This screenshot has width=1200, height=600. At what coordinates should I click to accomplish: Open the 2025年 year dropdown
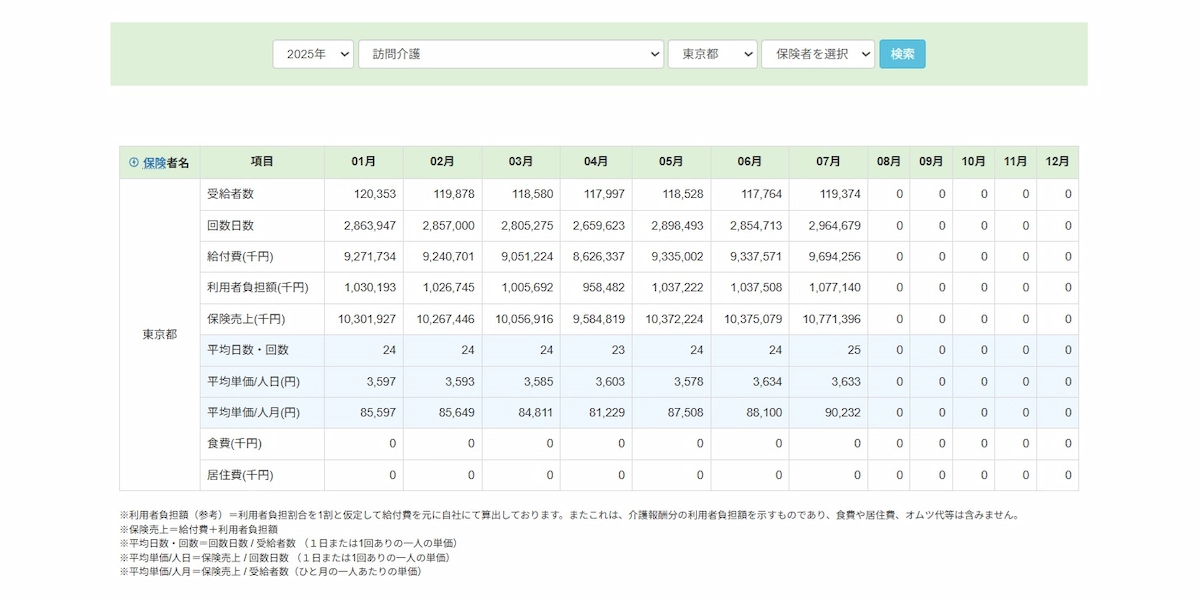tap(313, 54)
